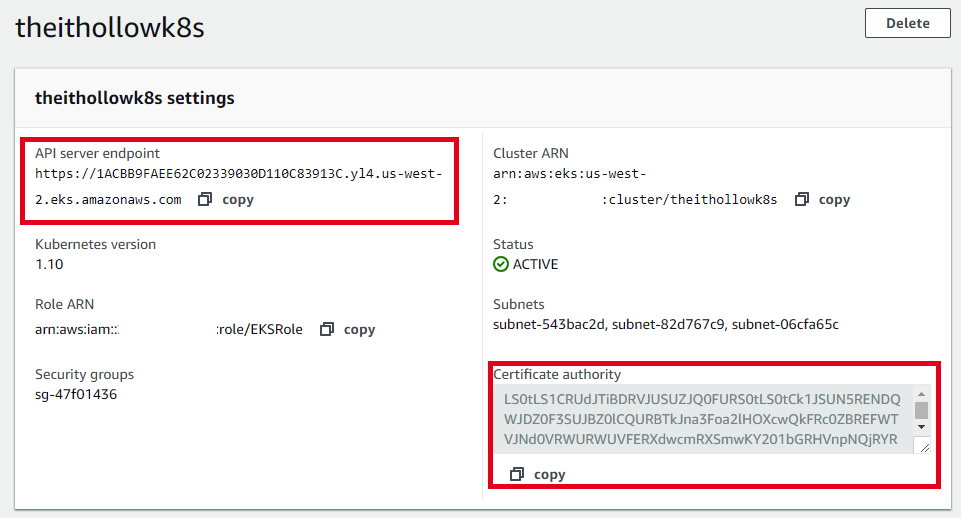
Task: Click the certificate box scroll-down arrow
Action: point(921,428)
